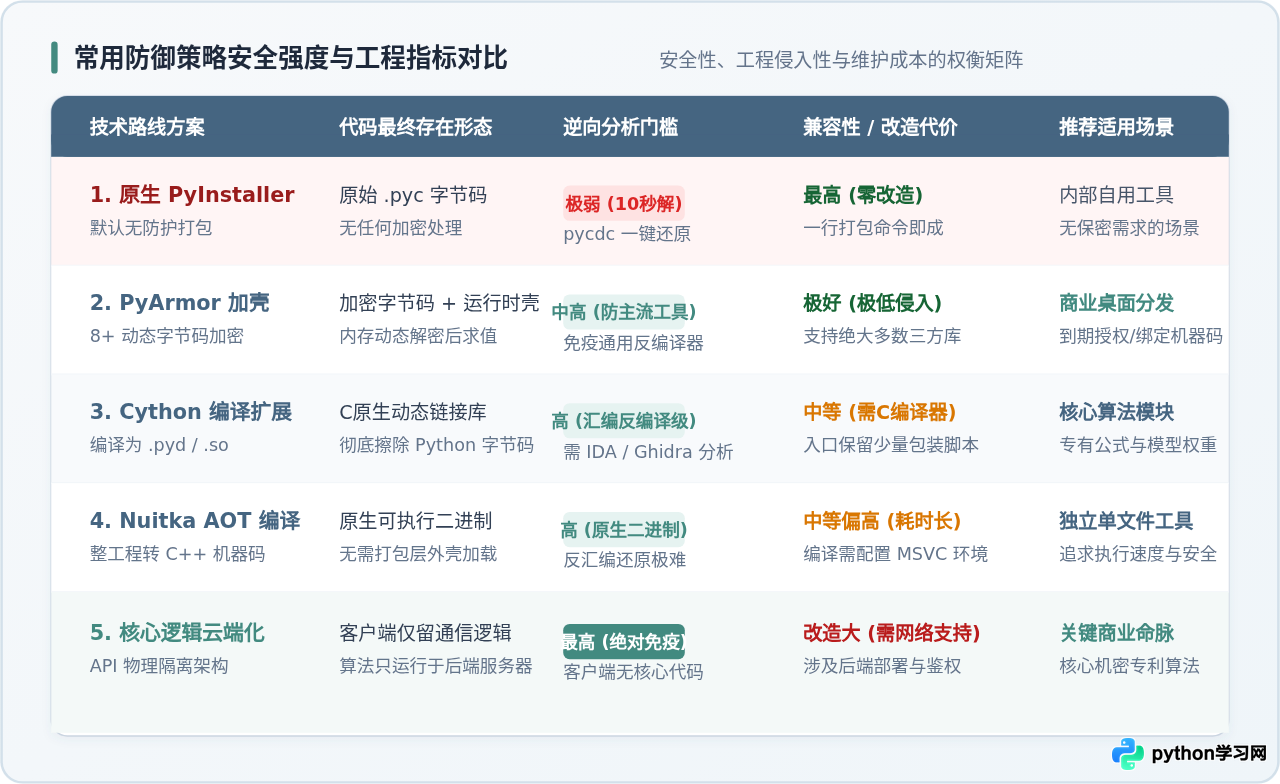Select the rating "极好 (极低侵入)"

point(872,303)
